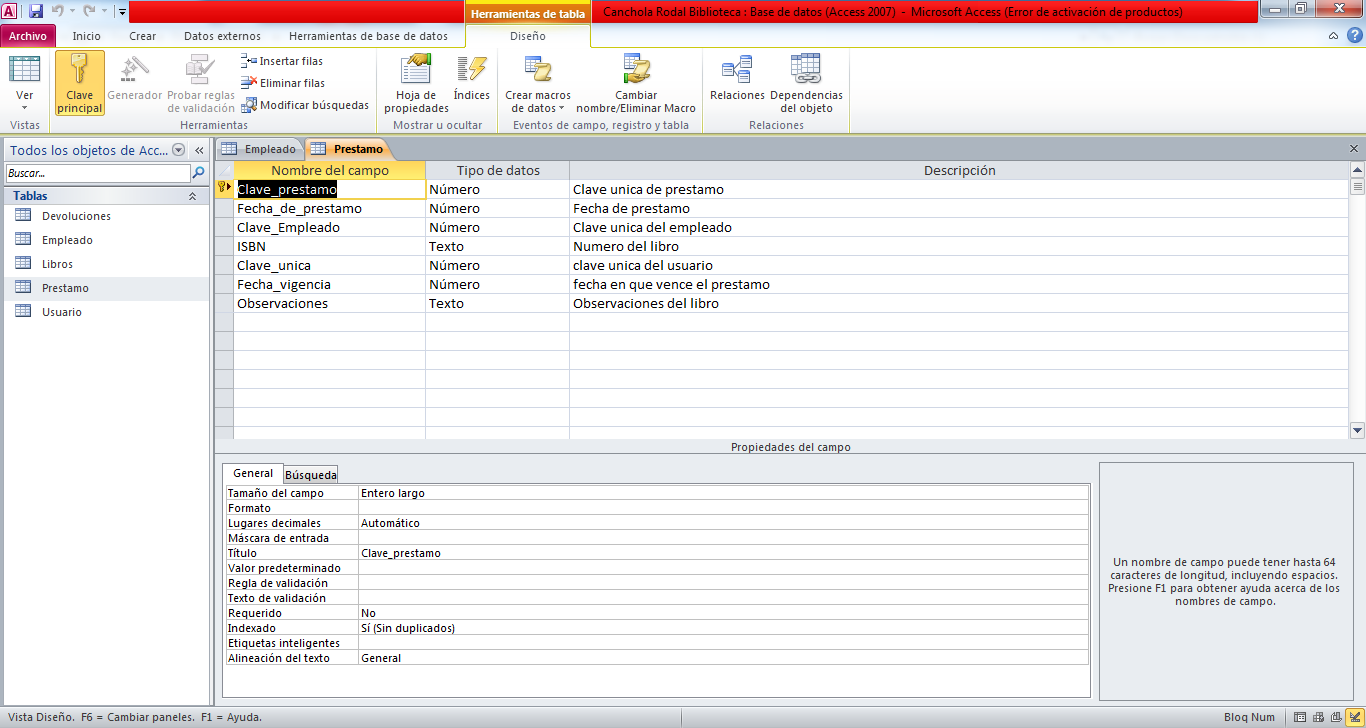
Task: Click the Tipo de datos cell for Observaciones
Action: point(497,303)
